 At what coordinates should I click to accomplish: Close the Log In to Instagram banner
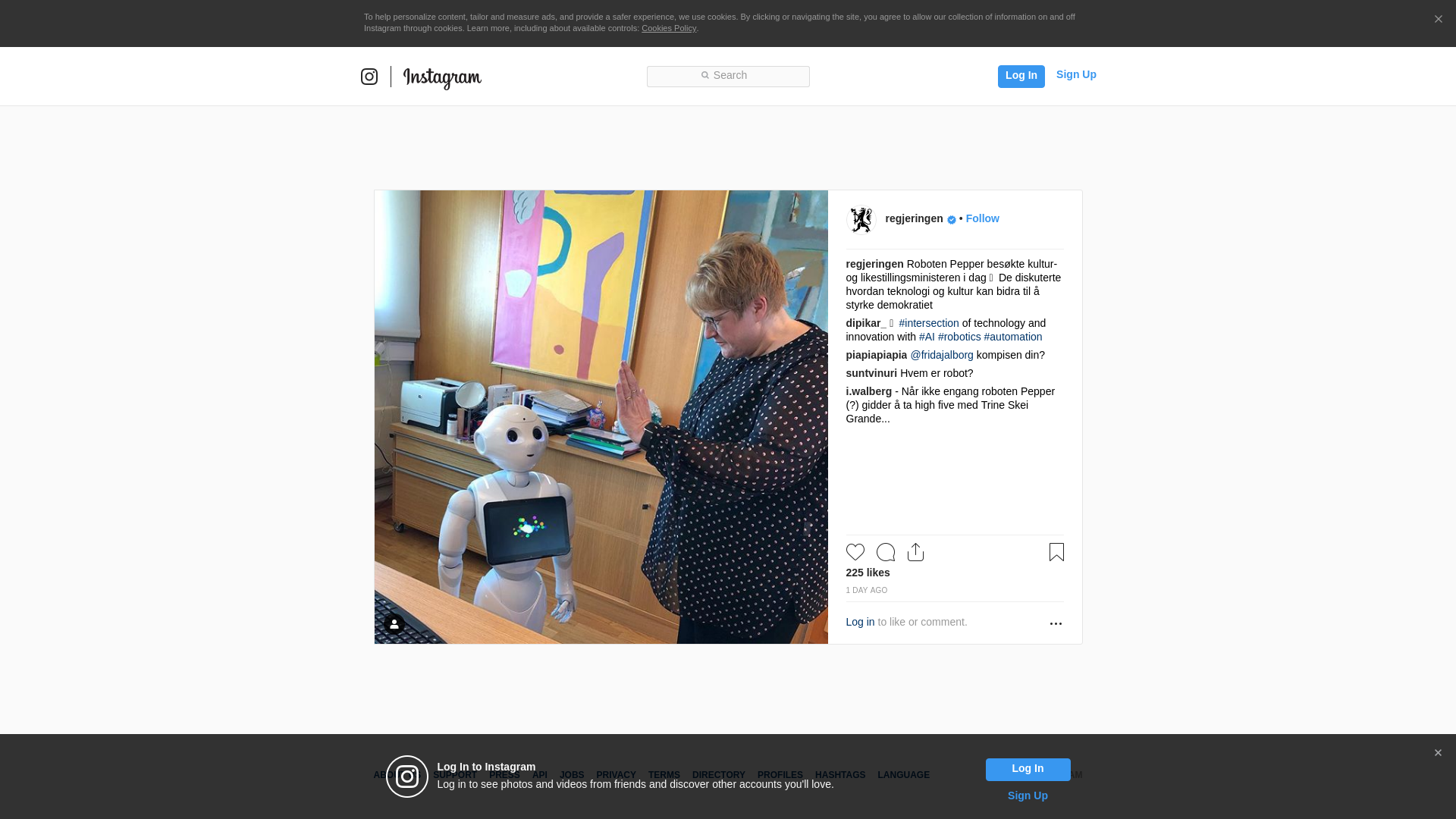tap(1438, 753)
